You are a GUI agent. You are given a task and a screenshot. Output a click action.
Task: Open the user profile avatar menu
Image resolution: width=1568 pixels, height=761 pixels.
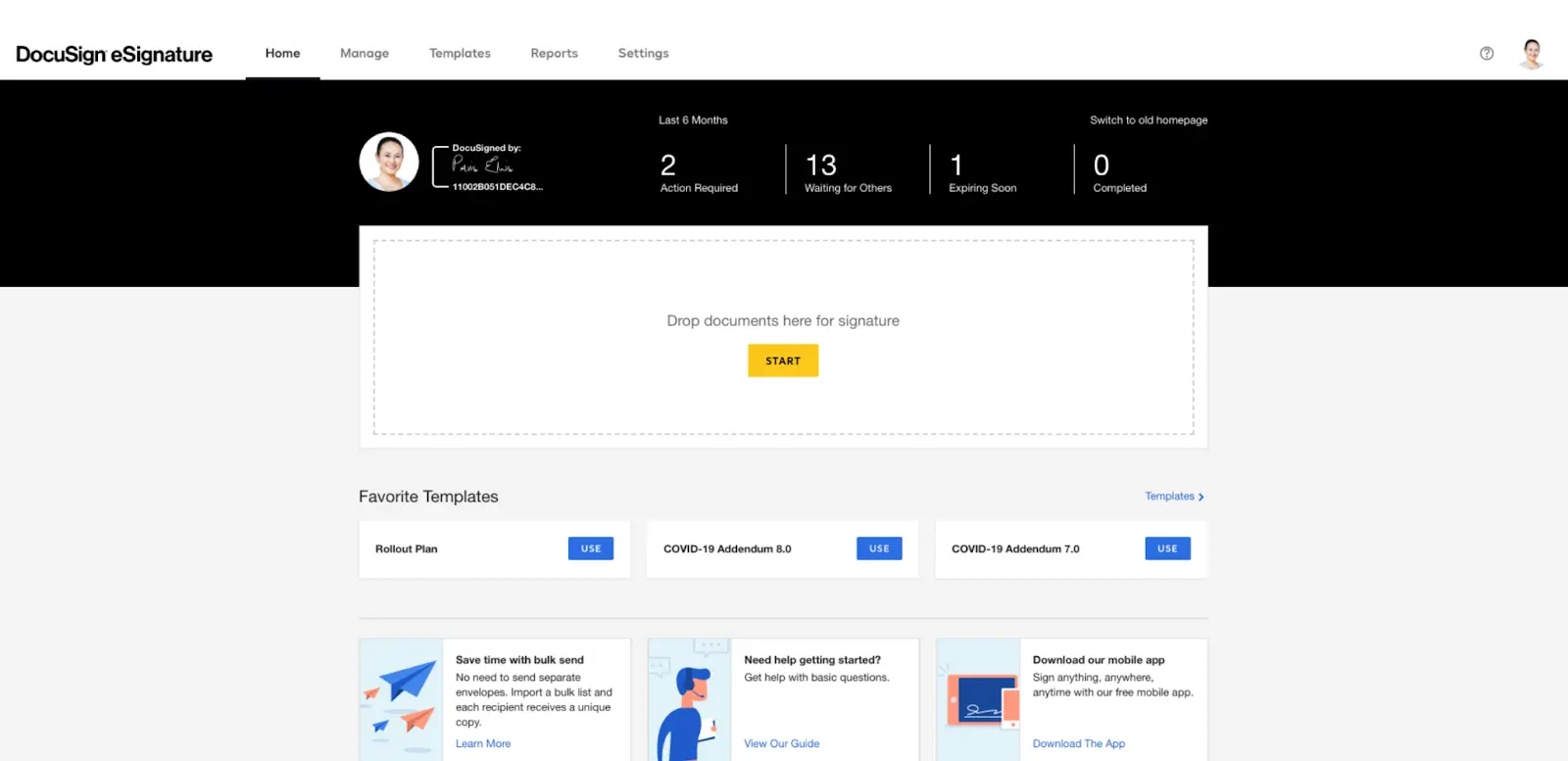[1532, 54]
